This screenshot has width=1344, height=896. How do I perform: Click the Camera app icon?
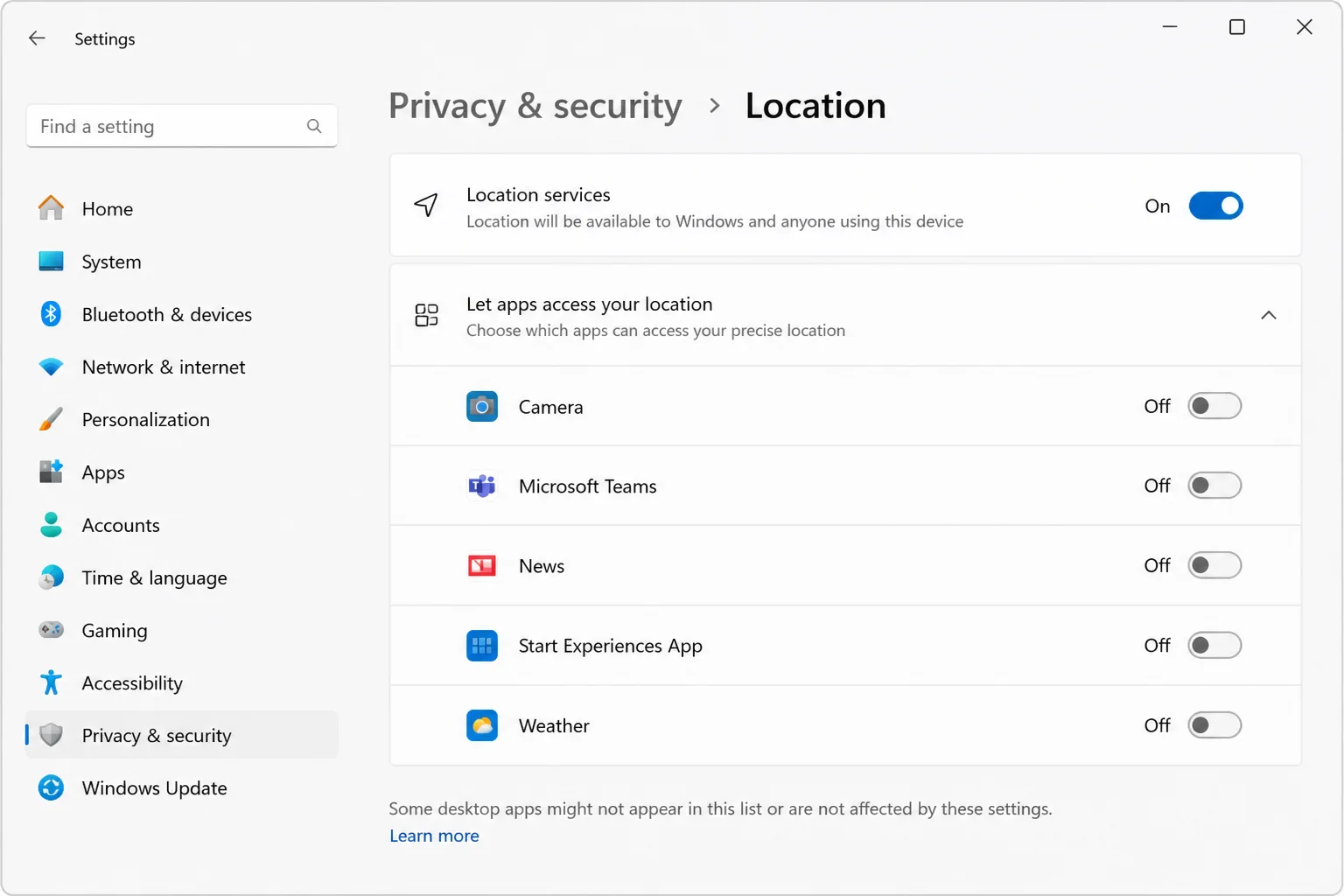(482, 407)
